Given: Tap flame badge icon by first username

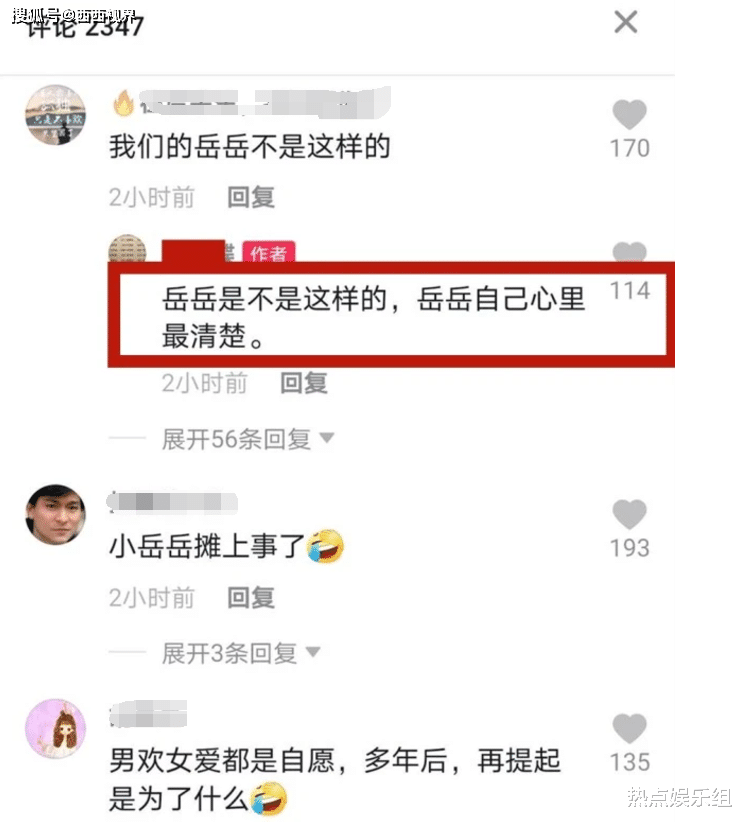Looking at the screenshot, I should click(x=124, y=103).
